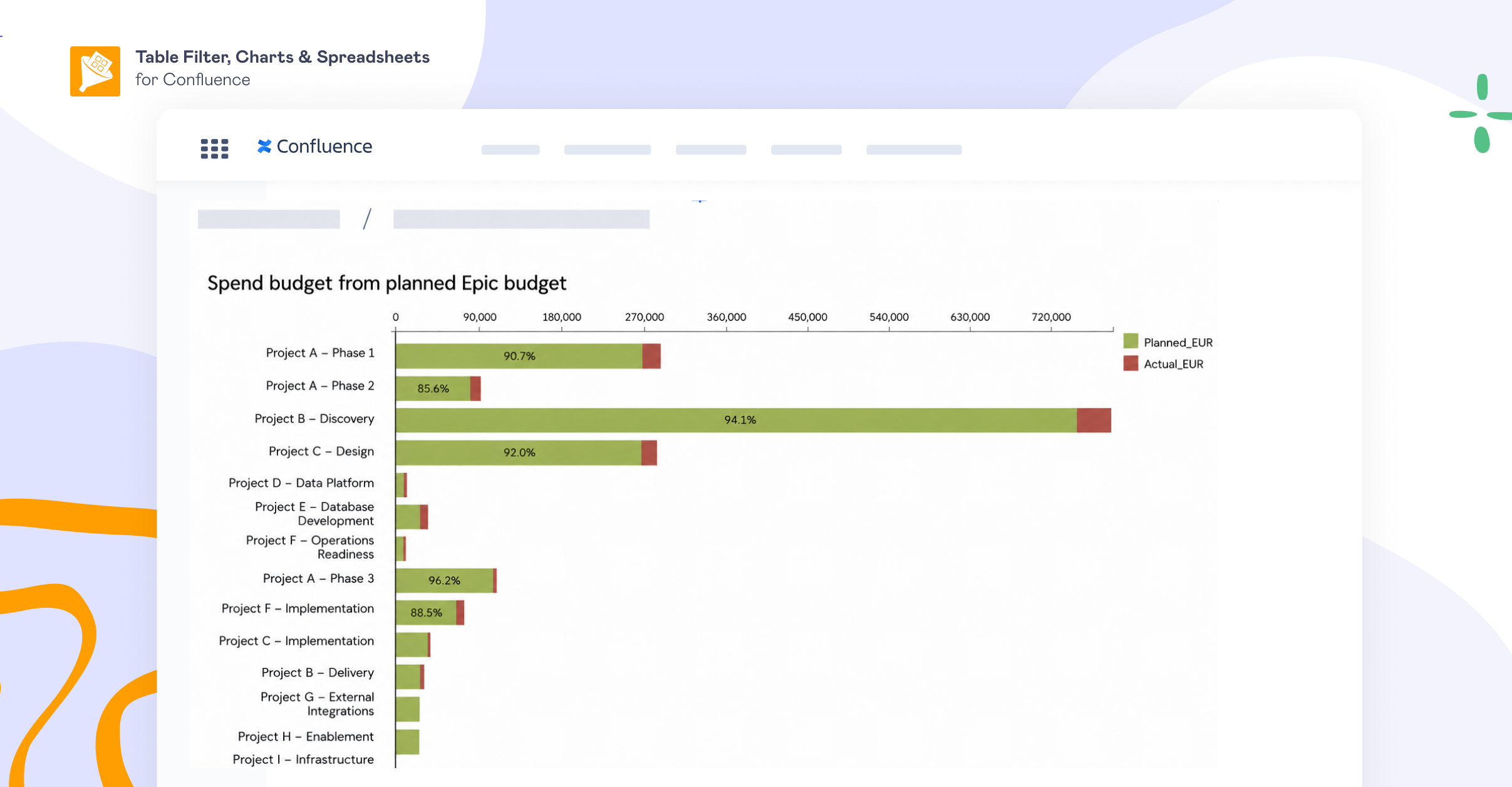Click the 92.0% bar of Project C Design
This screenshot has width=1512, height=787.
coord(519,452)
